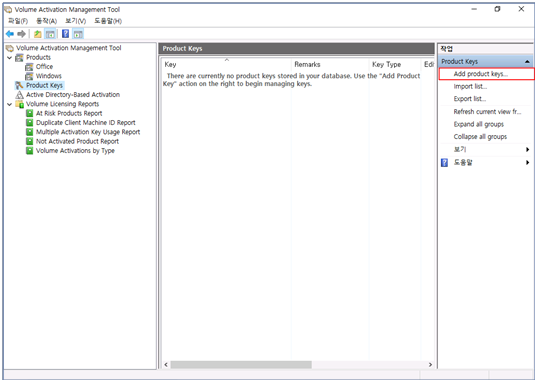This screenshot has width=538, height=383.
Task: Click the help icon in actions pane
Action: [x=444, y=162]
